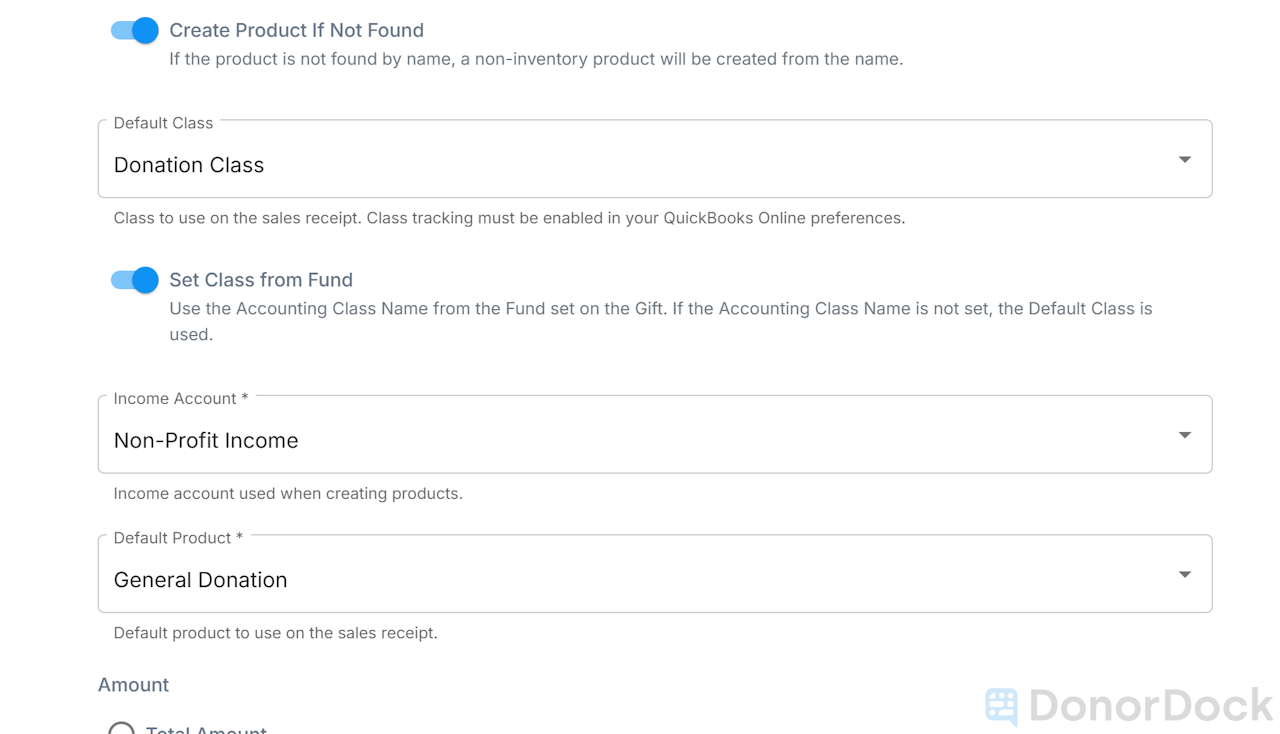Click the Donation Class displayed value

(189, 164)
